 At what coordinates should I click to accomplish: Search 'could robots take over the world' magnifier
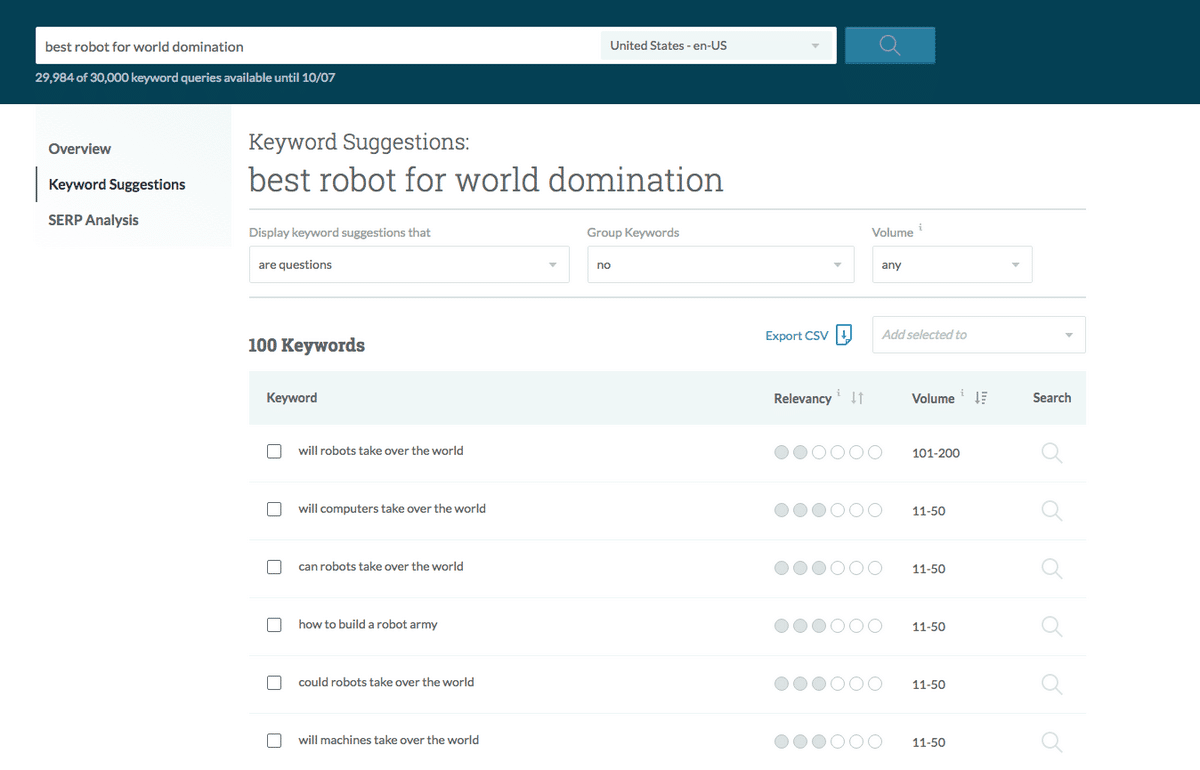pyautogui.click(x=1051, y=684)
